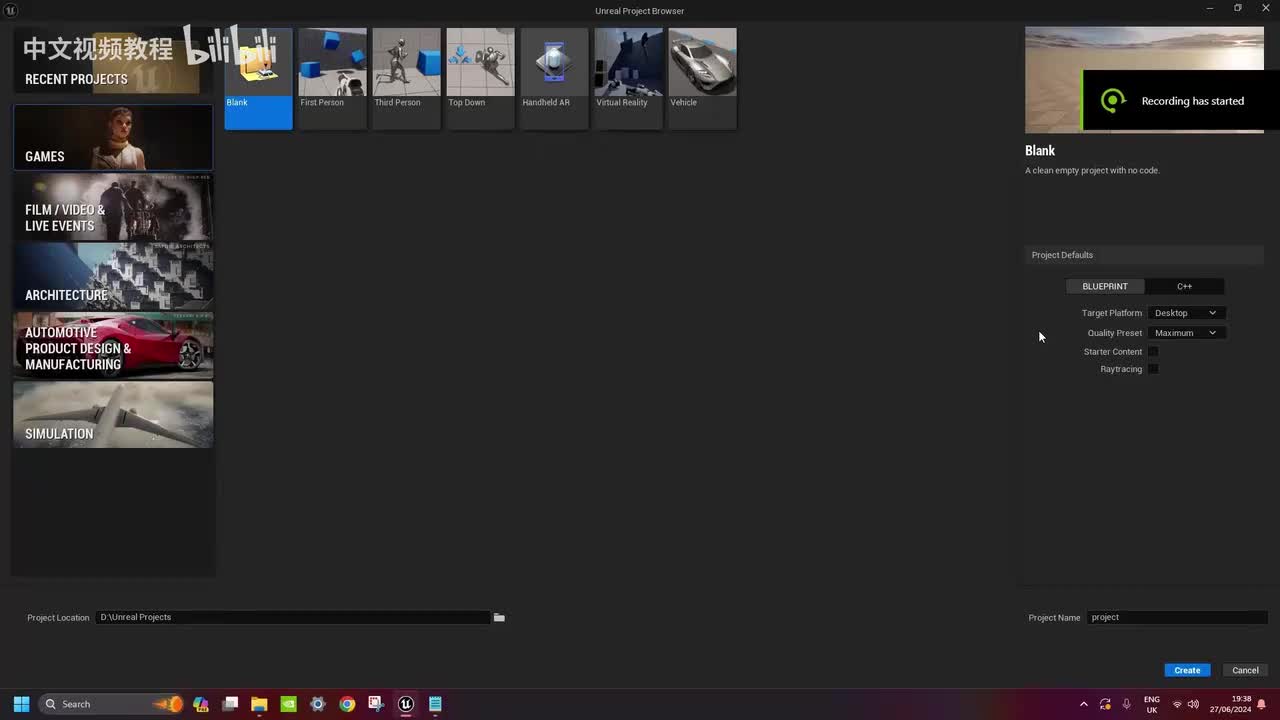Open the Target Platform dropdown
This screenshot has height=720, width=1280.
(x=1186, y=313)
